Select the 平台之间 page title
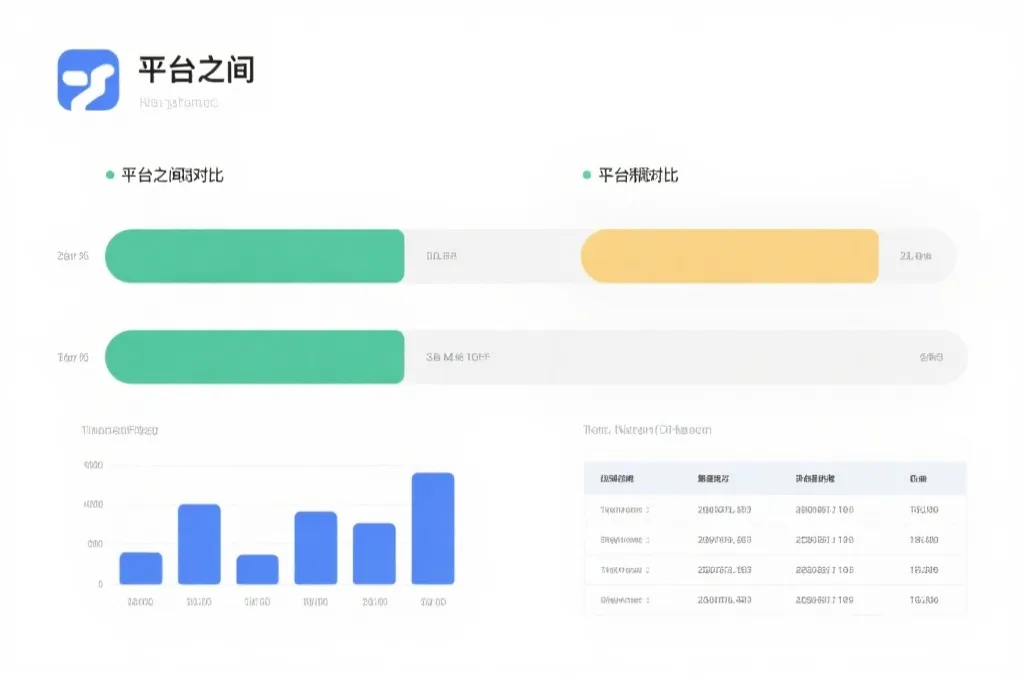 [x=197, y=71]
